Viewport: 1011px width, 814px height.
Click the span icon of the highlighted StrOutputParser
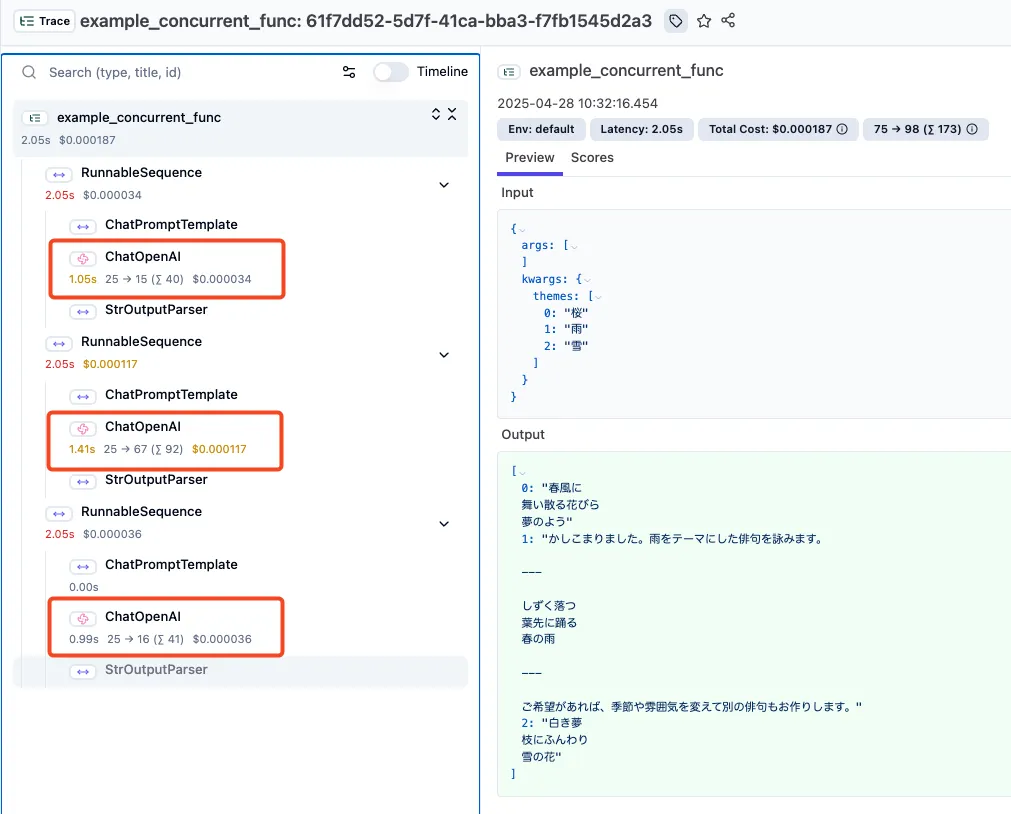click(83, 672)
